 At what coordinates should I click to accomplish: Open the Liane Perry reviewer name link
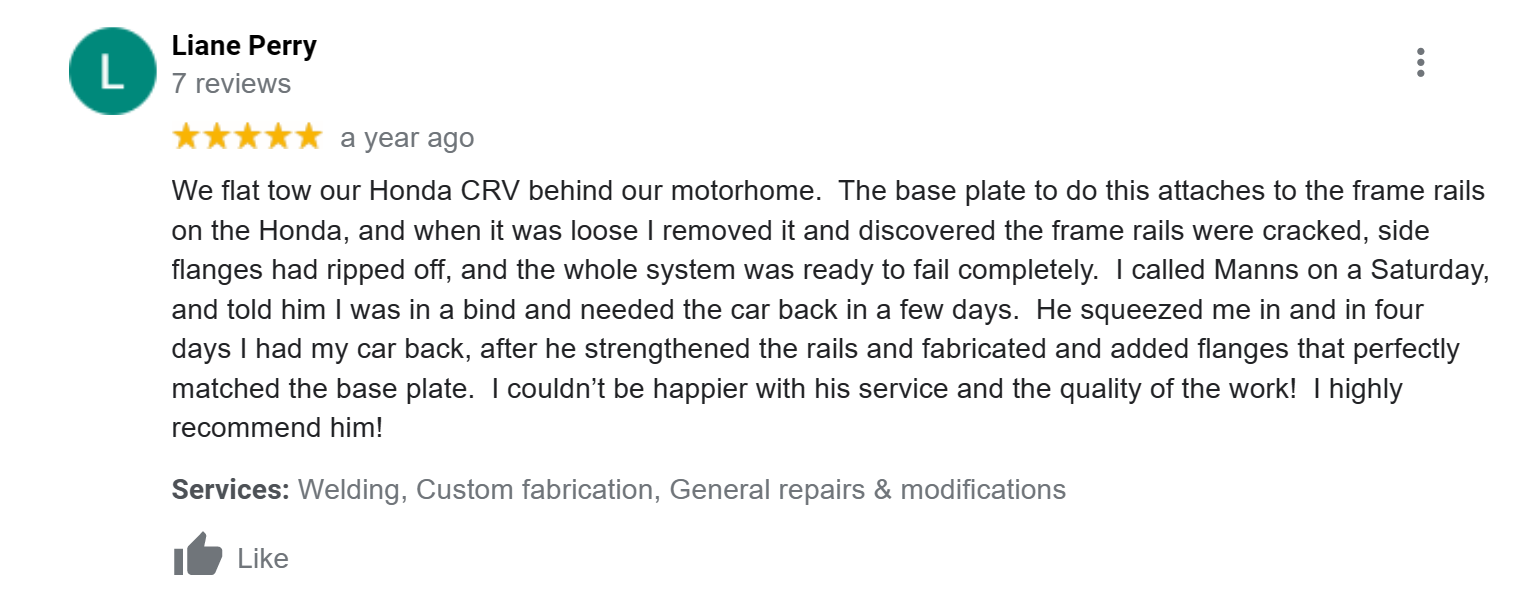[244, 46]
